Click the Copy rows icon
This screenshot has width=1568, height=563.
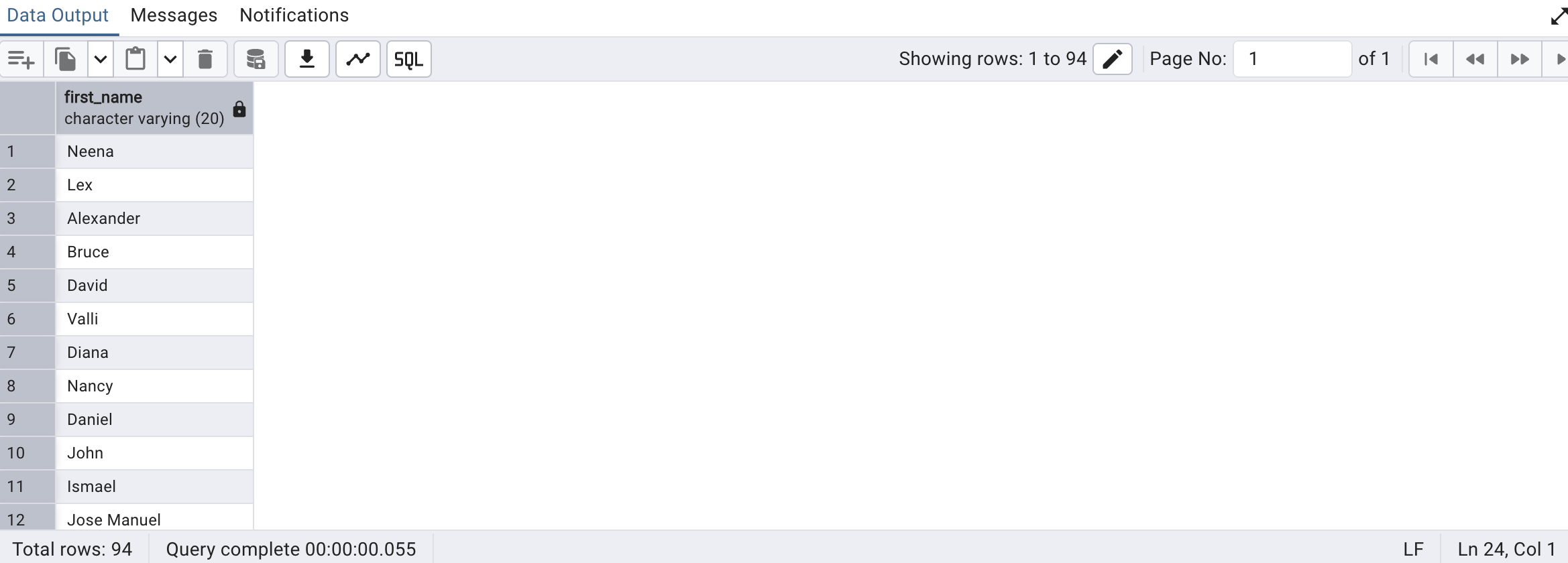[x=66, y=60]
